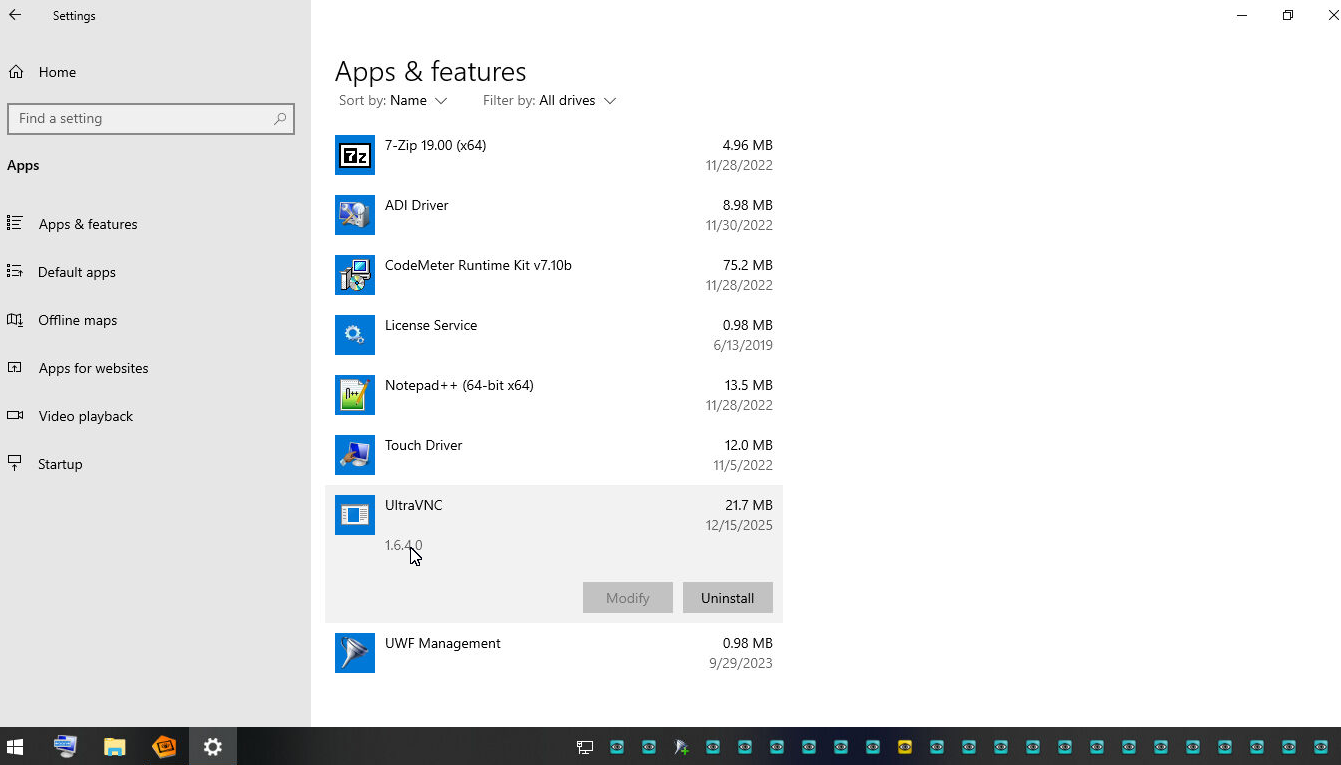Click the yellow eye icon in the tray
The image size is (1341, 765).
coord(905,747)
